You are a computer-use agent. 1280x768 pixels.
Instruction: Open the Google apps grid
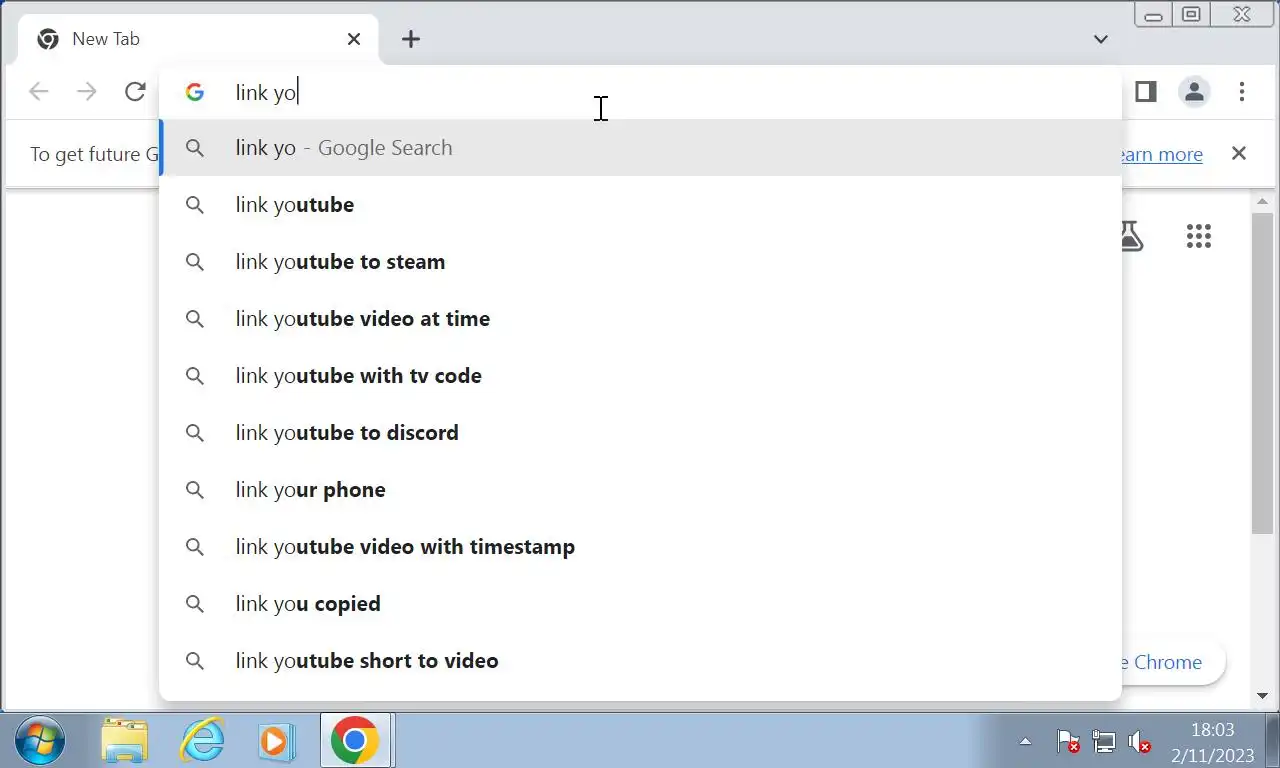(x=1199, y=236)
